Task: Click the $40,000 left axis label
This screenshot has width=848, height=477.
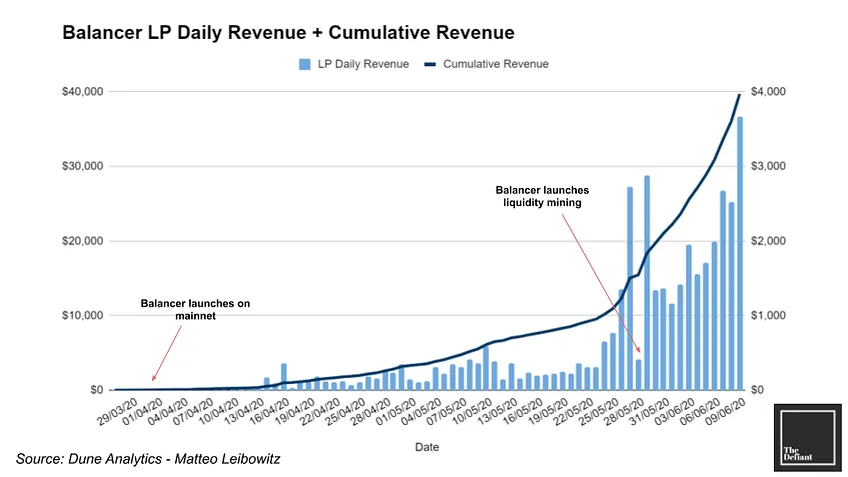Action: click(82, 91)
